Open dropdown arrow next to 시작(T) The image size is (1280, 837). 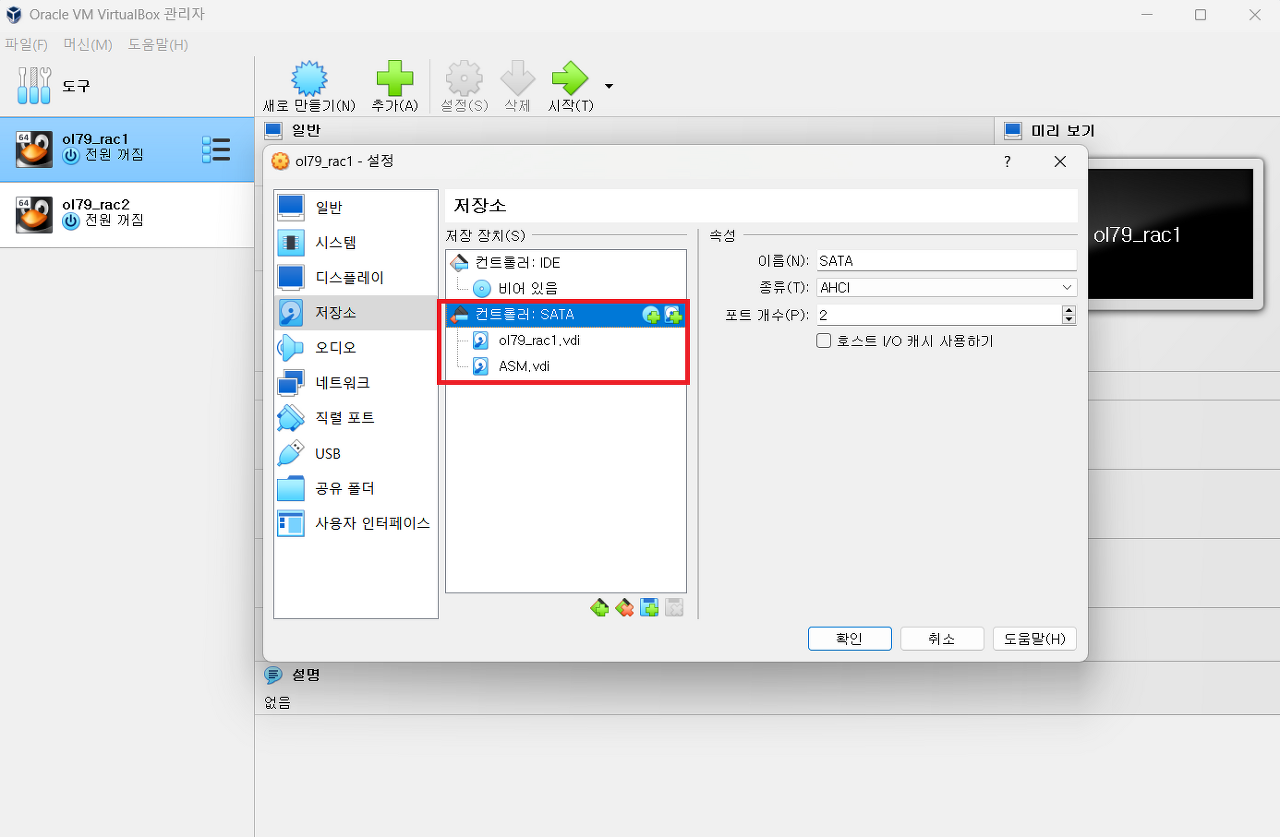pyautogui.click(x=608, y=86)
